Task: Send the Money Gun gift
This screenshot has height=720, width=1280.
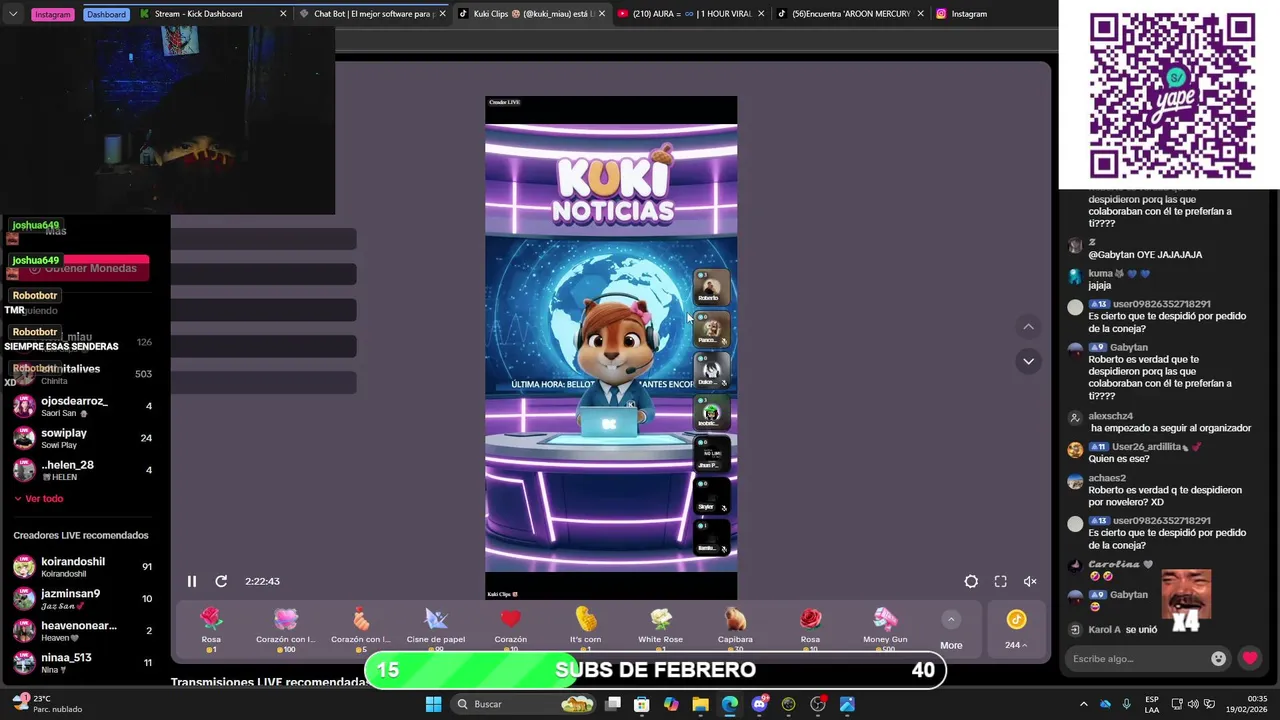Action: click(885, 630)
